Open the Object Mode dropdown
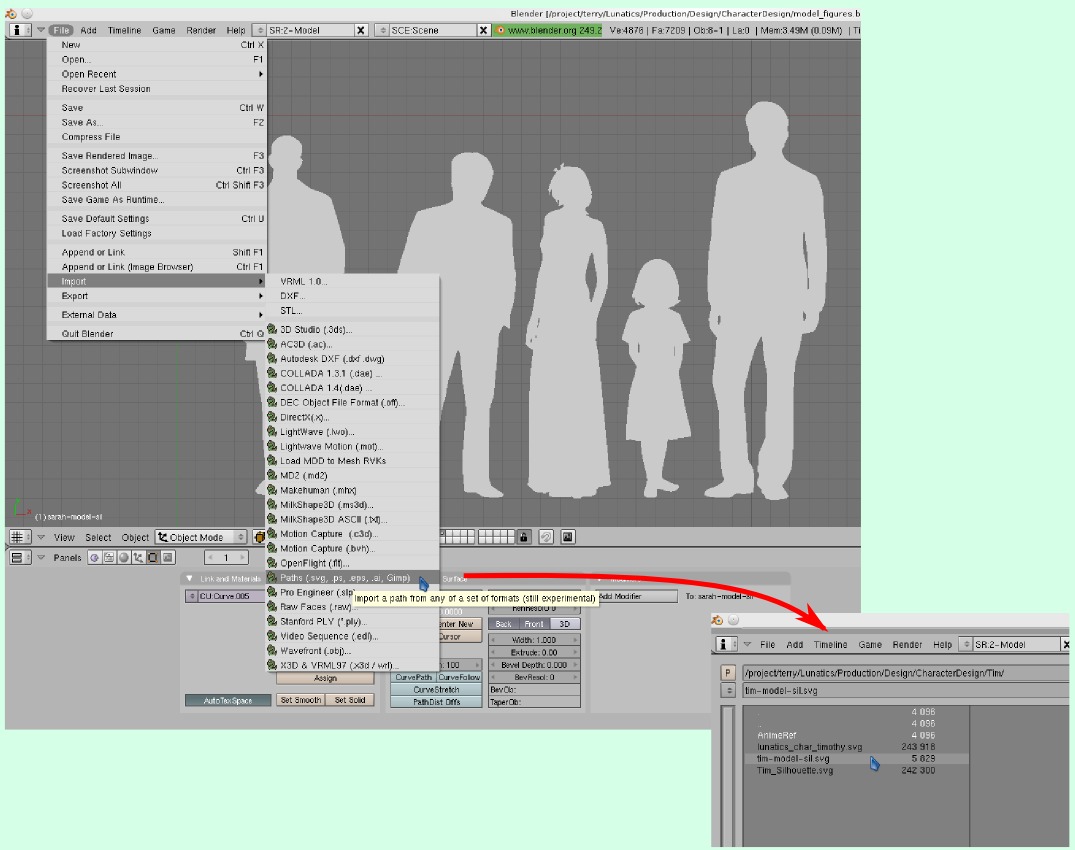Image resolution: width=1075 pixels, height=850 pixels. 201,537
